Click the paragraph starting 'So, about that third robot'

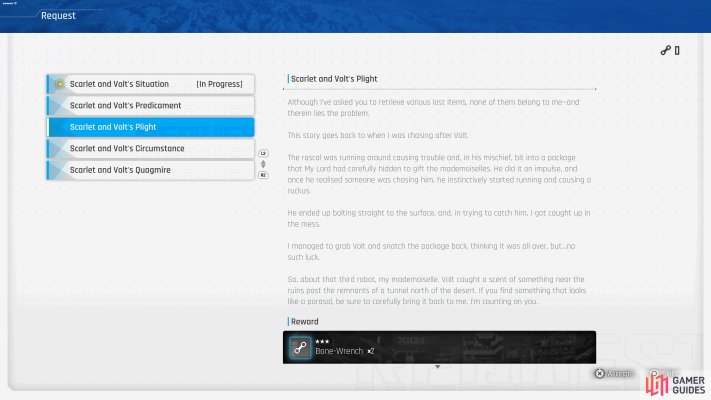pyautogui.click(x=437, y=290)
